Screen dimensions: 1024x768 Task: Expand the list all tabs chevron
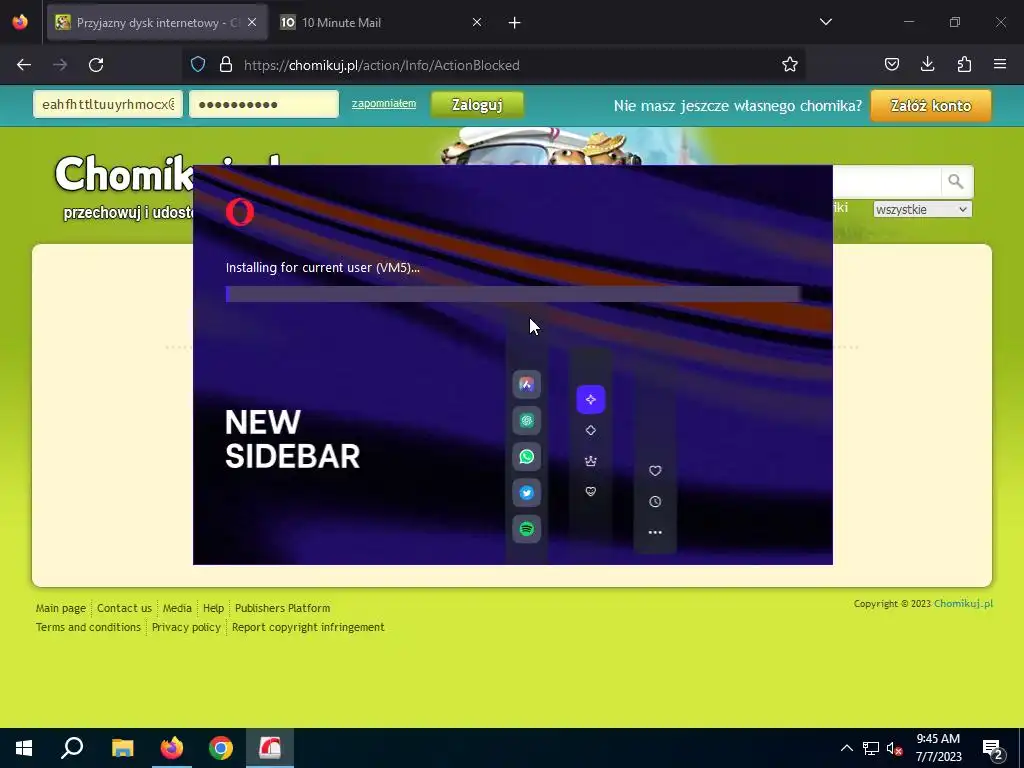(x=825, y=22)
